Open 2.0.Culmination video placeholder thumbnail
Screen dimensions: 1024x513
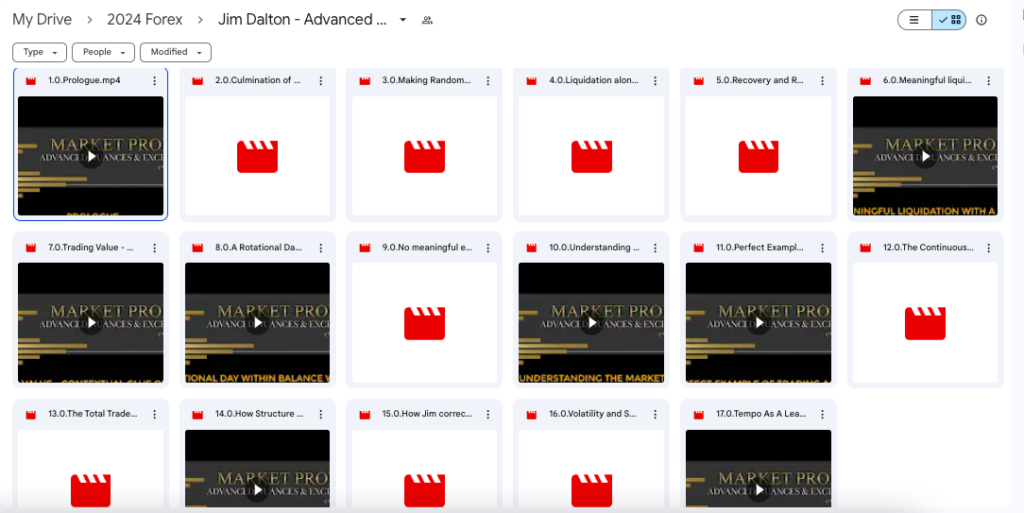pos(257,156)
